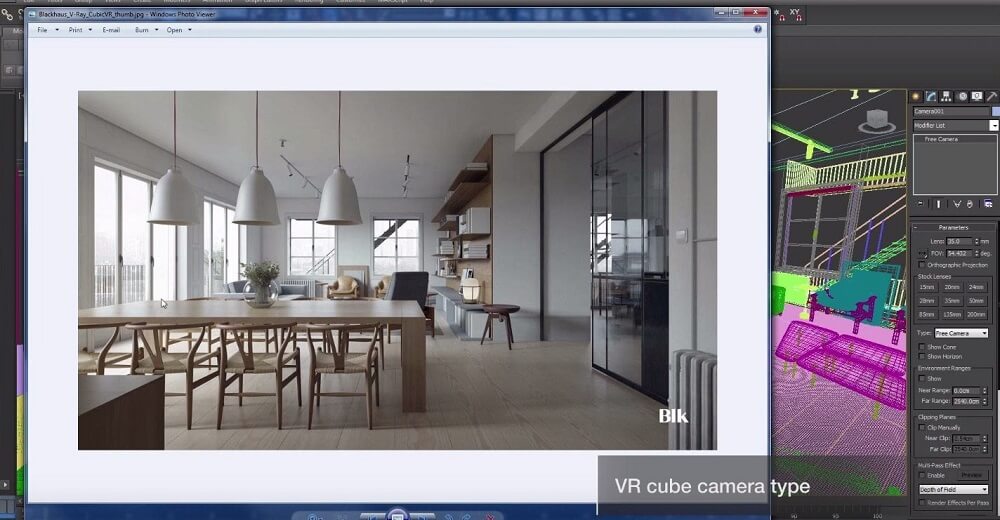Click the interior render photo in Photo Viewer
Viewport: 1000px width, 520px height.
click(397, 271)
